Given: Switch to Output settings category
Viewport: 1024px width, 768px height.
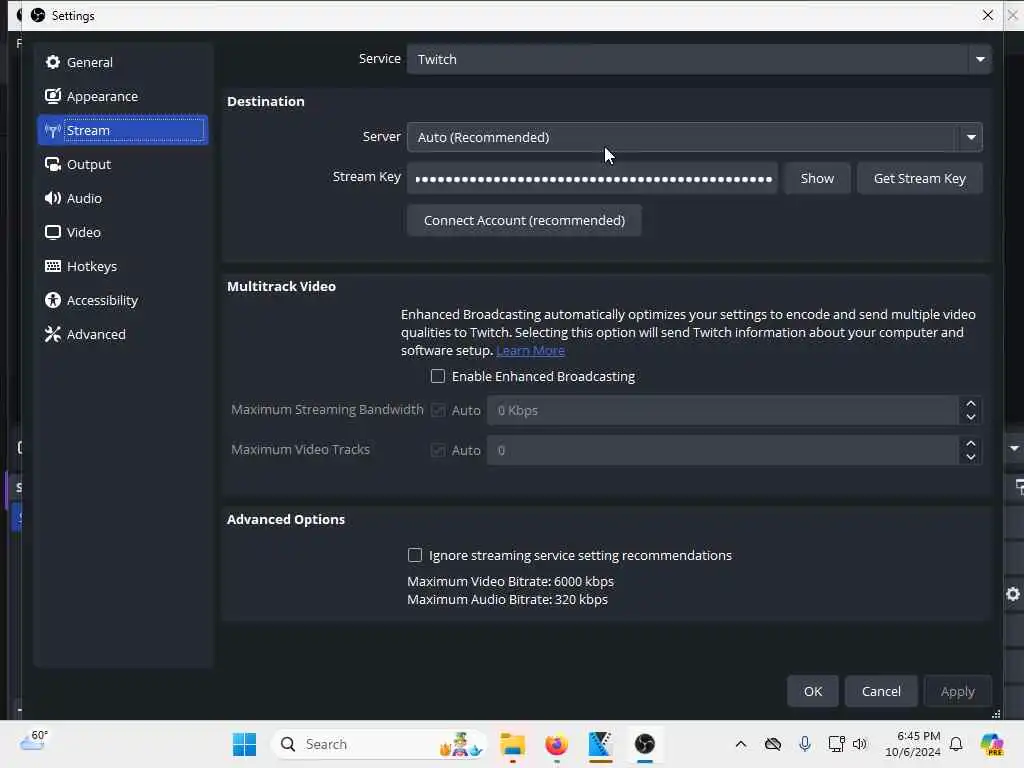Looking at the screenshot, I should pyautogui.click(x=123, y=164).
